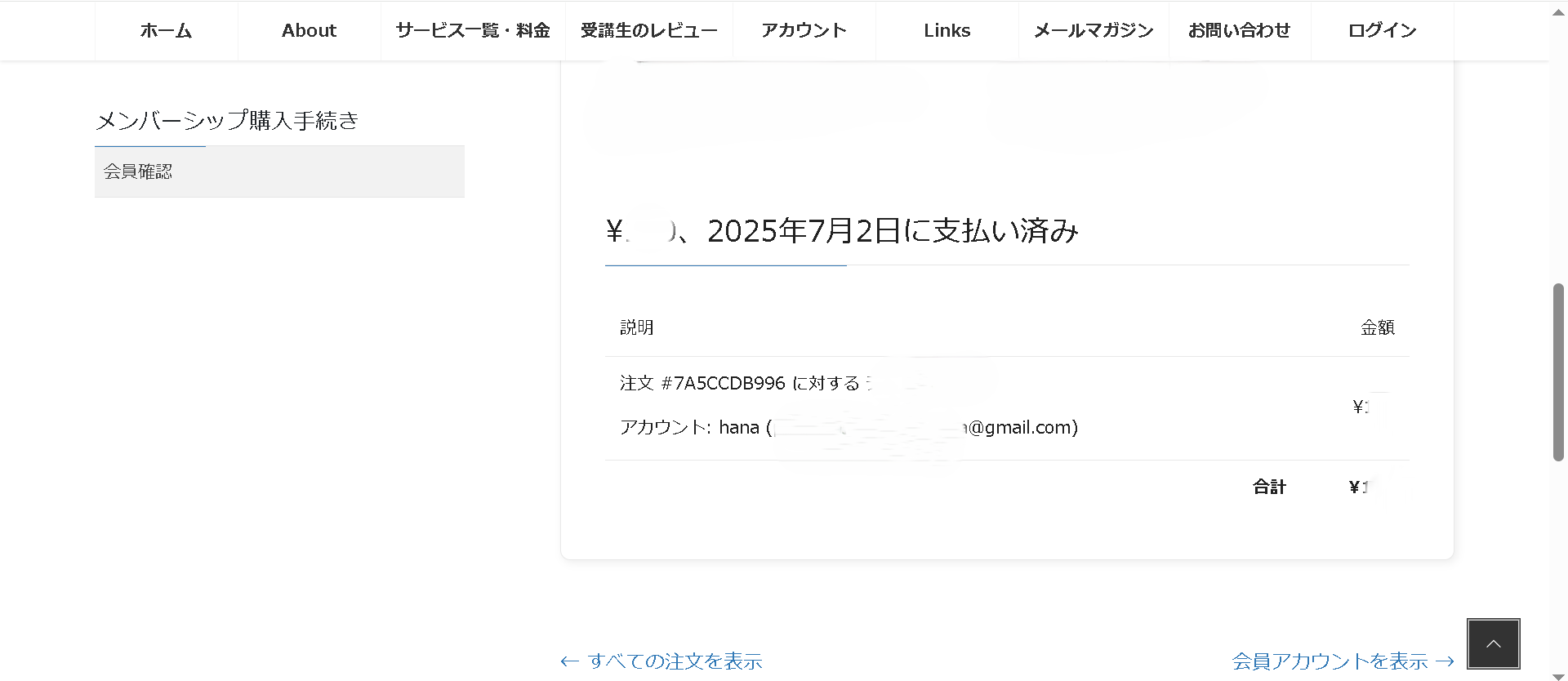1568x681 pixels.
Task: Go to the About page
Action: click(309, 31)
